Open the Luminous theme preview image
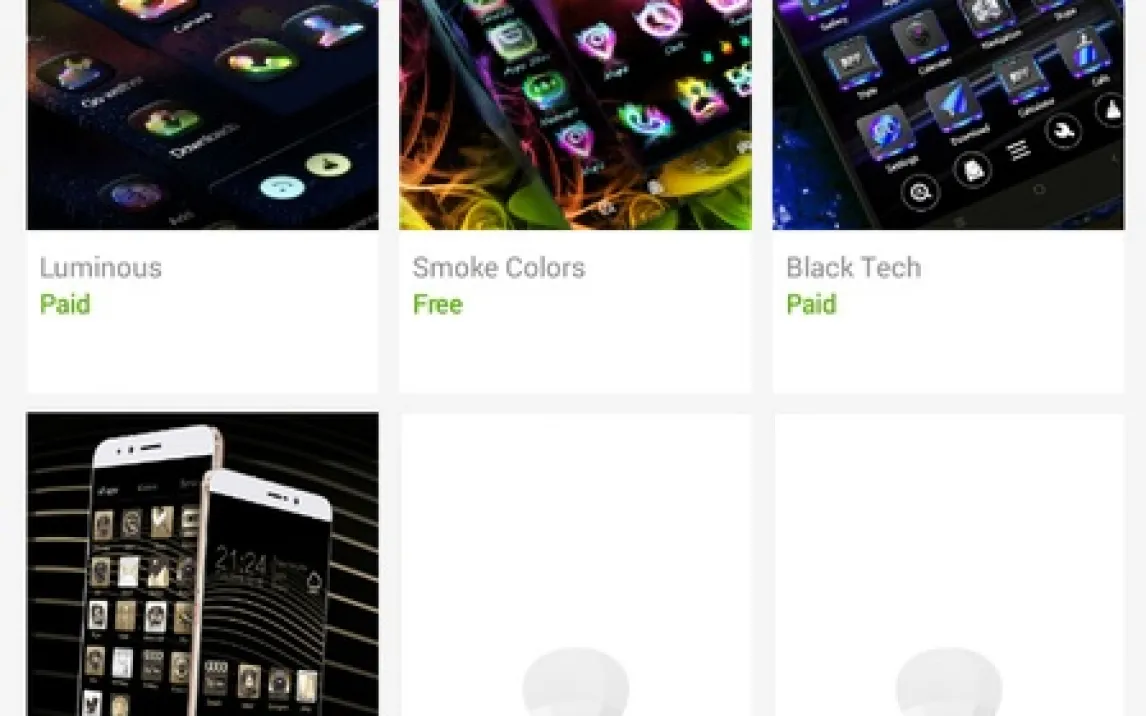 pos(202,115)
